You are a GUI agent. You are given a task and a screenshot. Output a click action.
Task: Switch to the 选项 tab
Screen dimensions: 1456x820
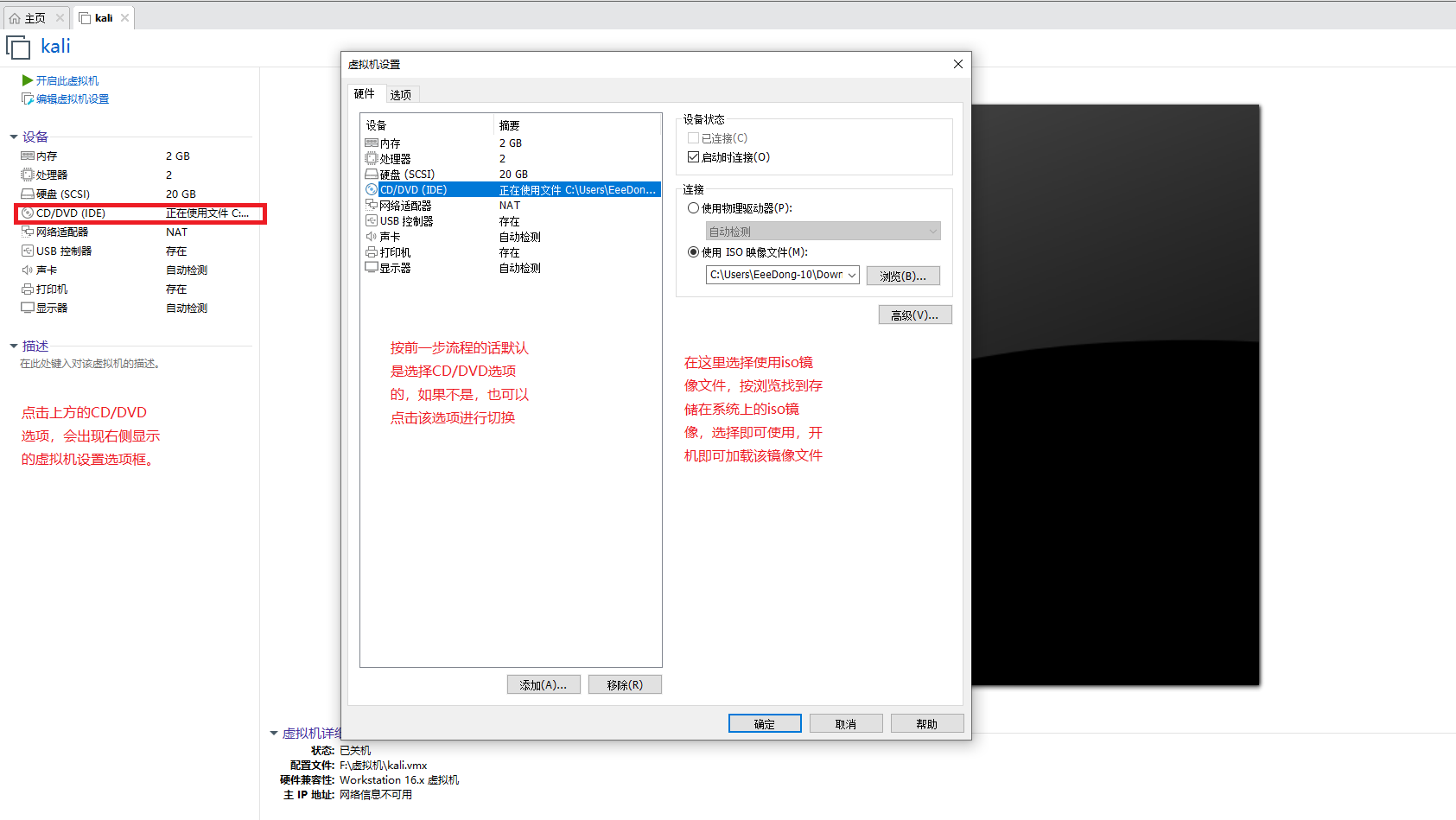(x=400, y=95)
